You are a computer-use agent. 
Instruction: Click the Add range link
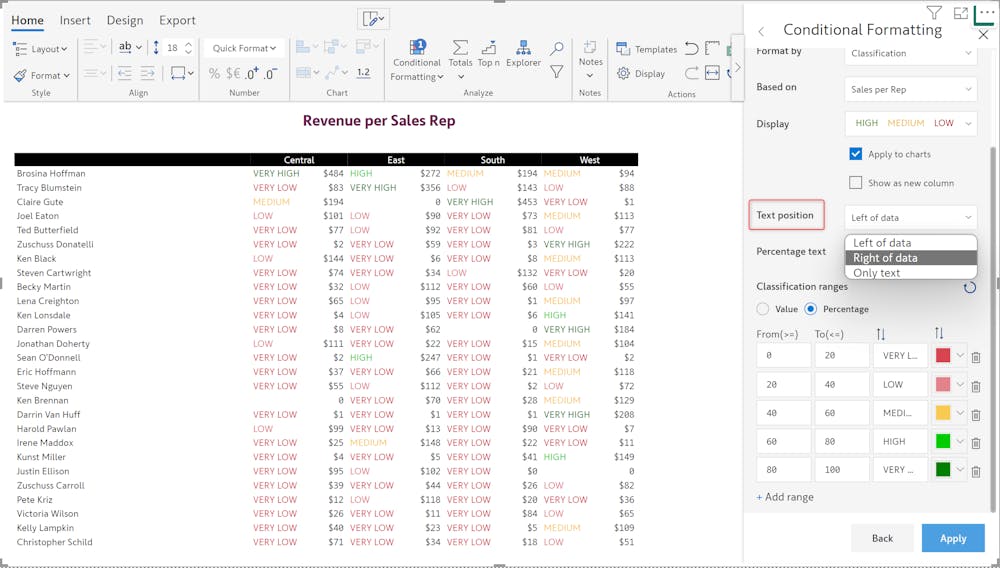pos(785,497)
